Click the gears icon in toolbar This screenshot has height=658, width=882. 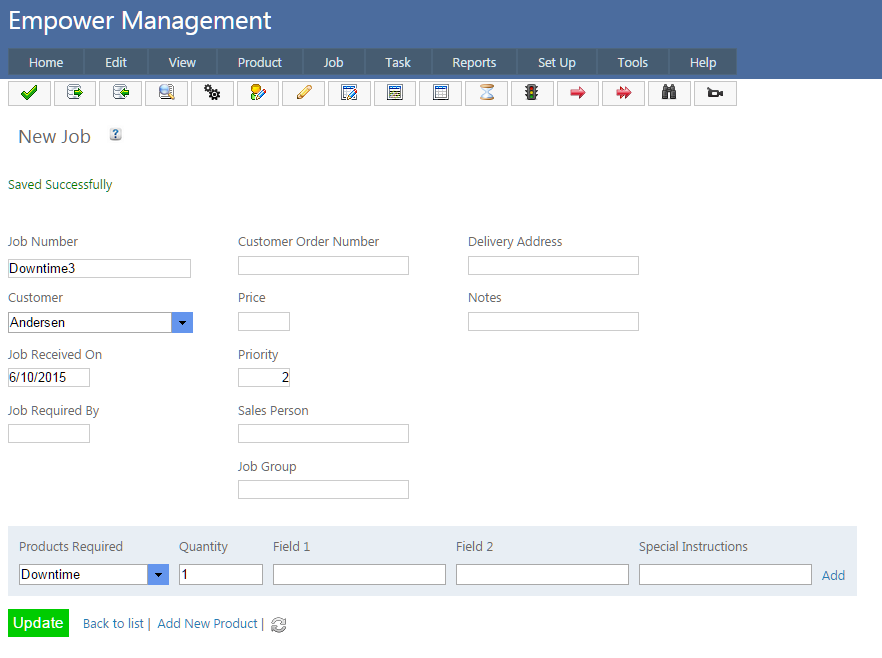pos(212,93)
